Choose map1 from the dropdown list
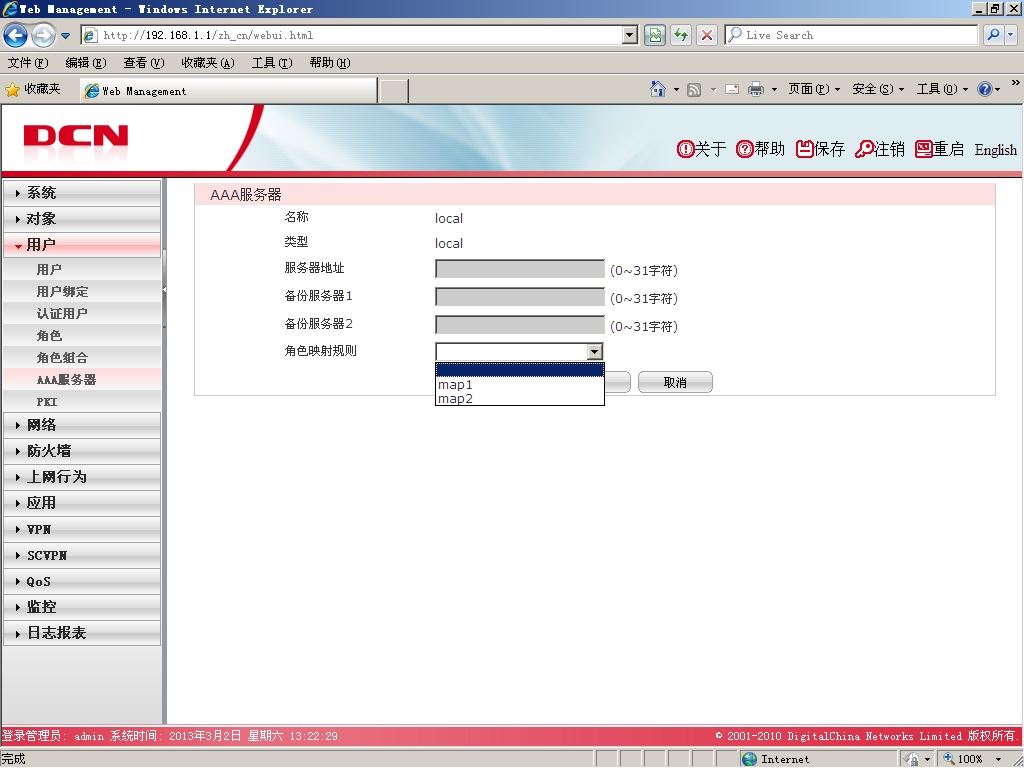1024x768 pixels. (x=520, y=385)
